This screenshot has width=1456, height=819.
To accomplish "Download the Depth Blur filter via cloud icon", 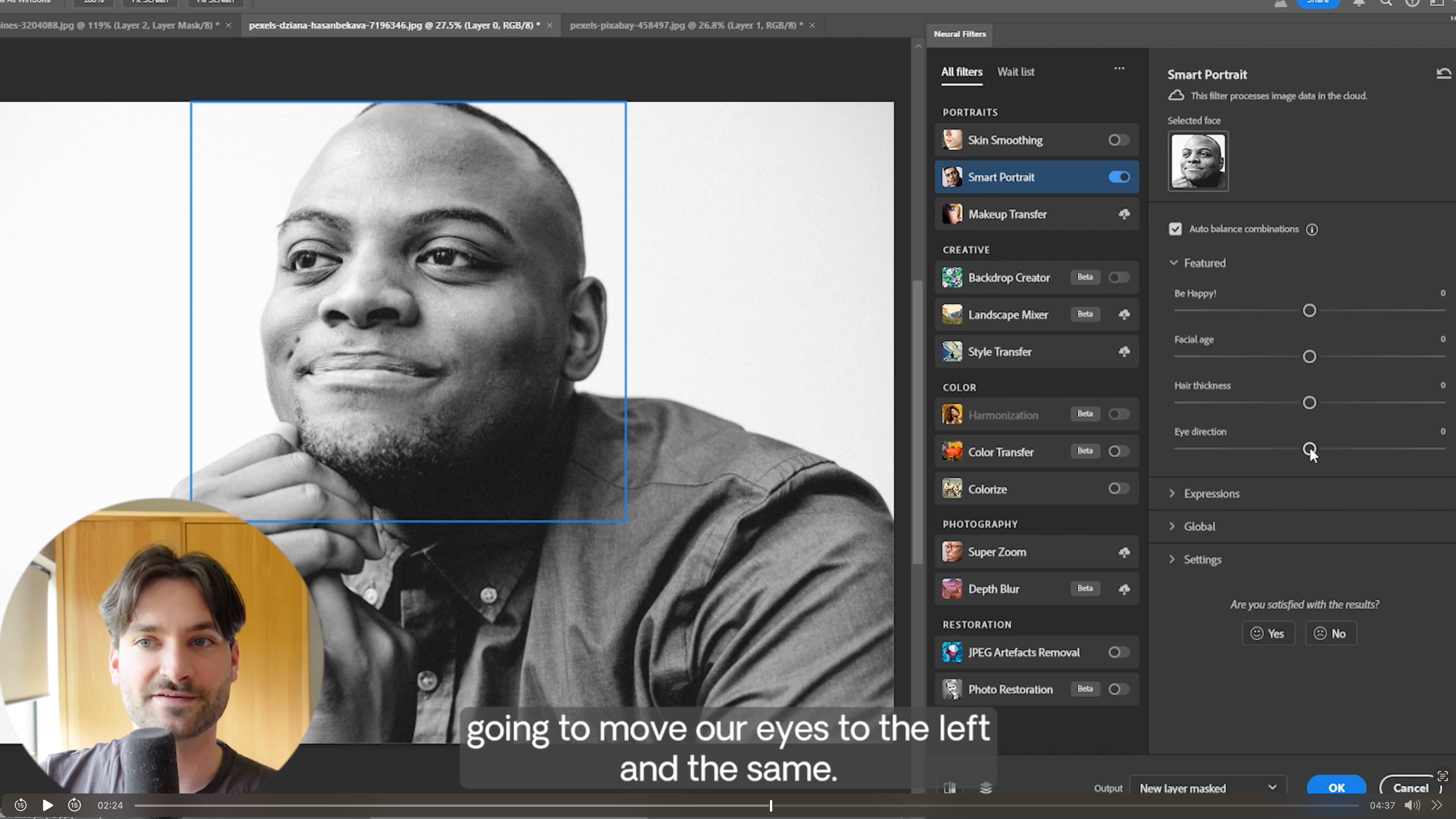I will pyautogui.click(x=1124, y=589).
